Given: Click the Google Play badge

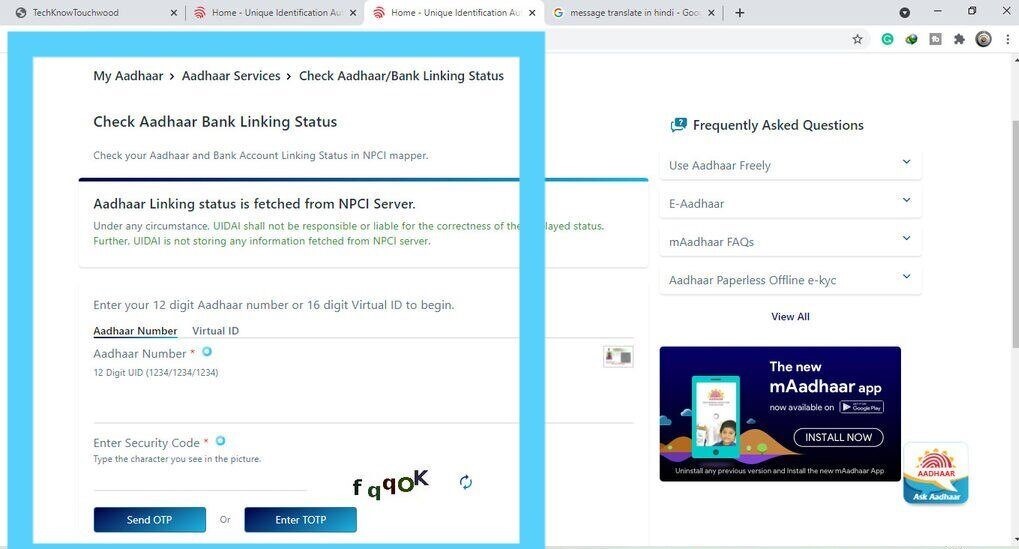Looking at the screenshot, I should (x=862, y=407).
